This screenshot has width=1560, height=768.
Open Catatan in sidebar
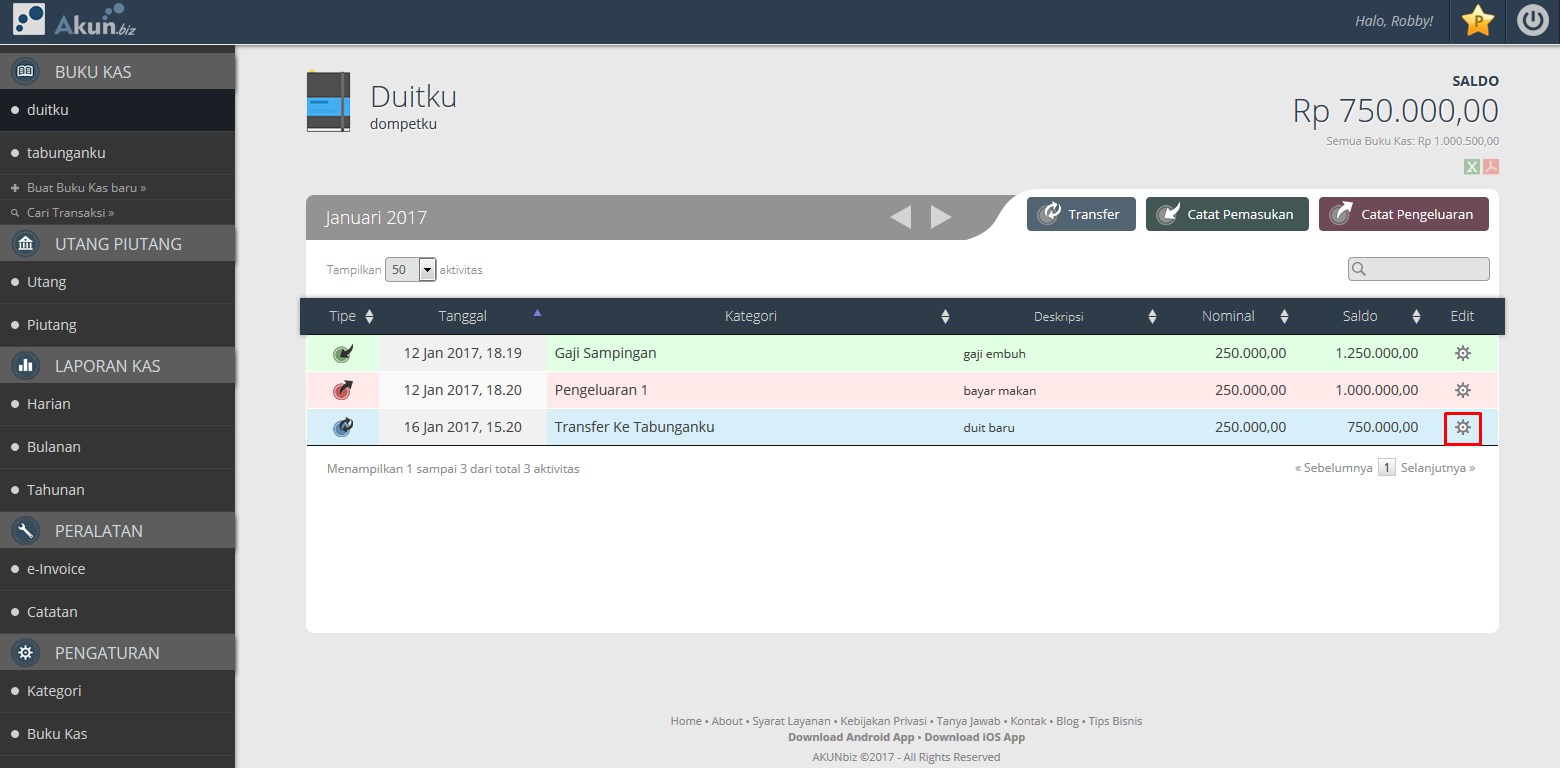(x=117, y=612)
